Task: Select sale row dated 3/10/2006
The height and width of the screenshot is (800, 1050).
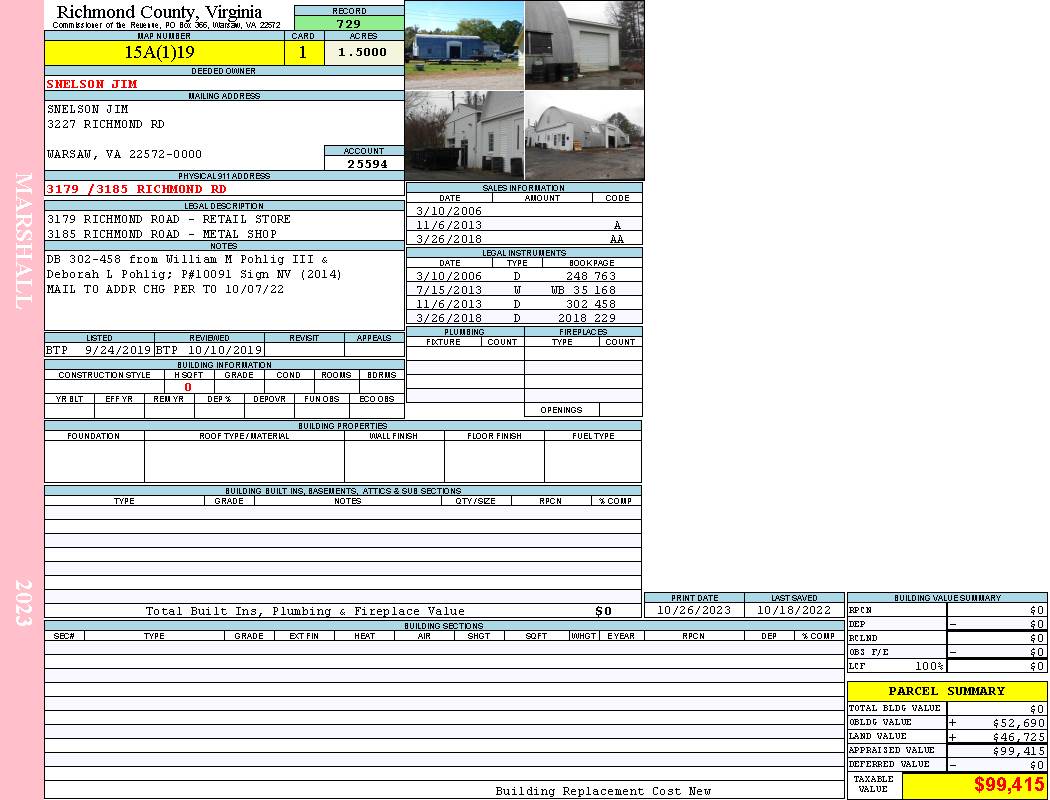Action: point(524,211)
